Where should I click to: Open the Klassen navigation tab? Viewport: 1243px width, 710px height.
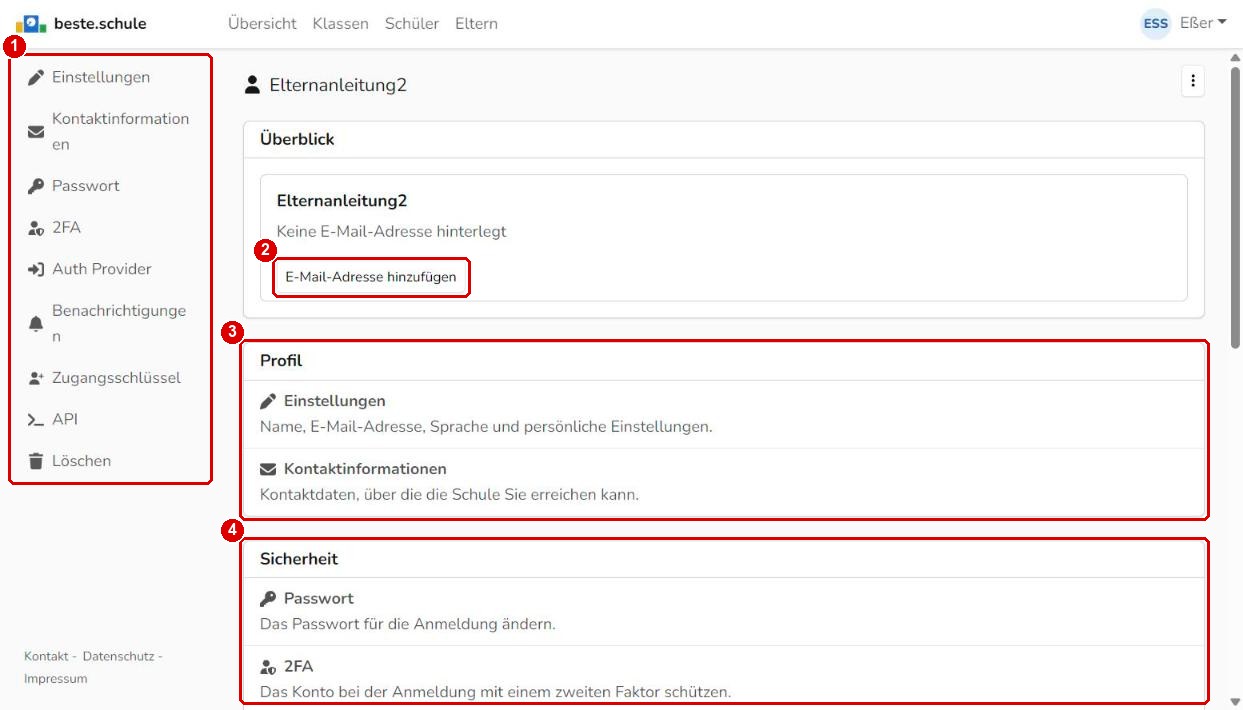(340, 23)
